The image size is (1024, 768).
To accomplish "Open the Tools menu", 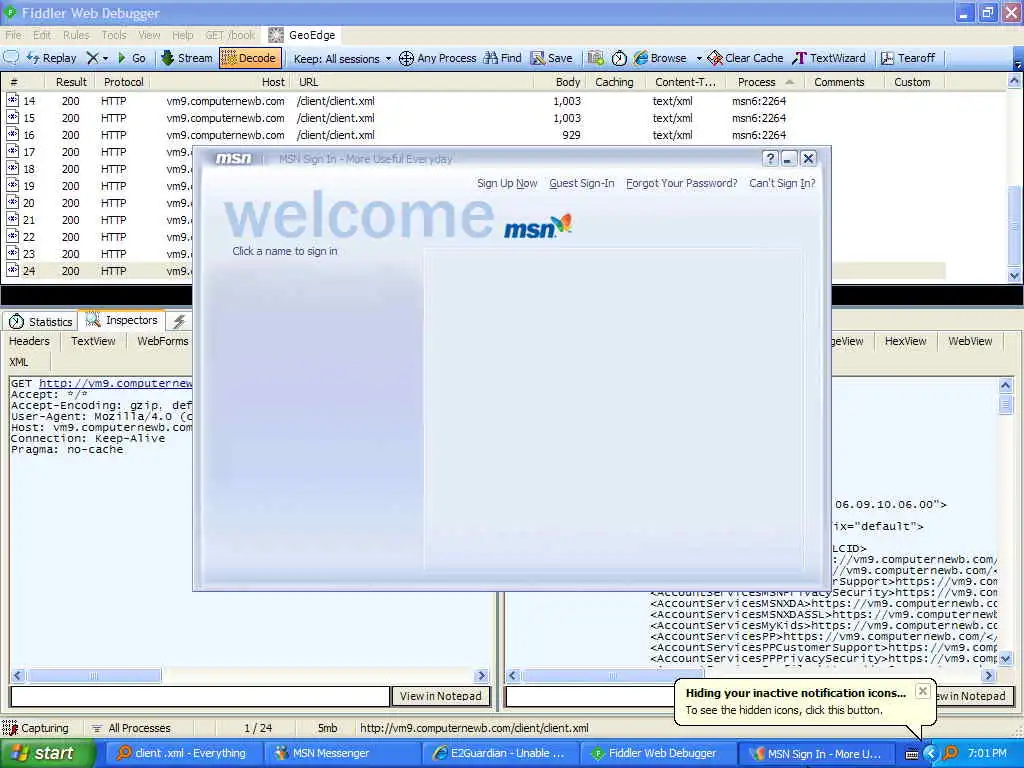I will tap(114, 35).
